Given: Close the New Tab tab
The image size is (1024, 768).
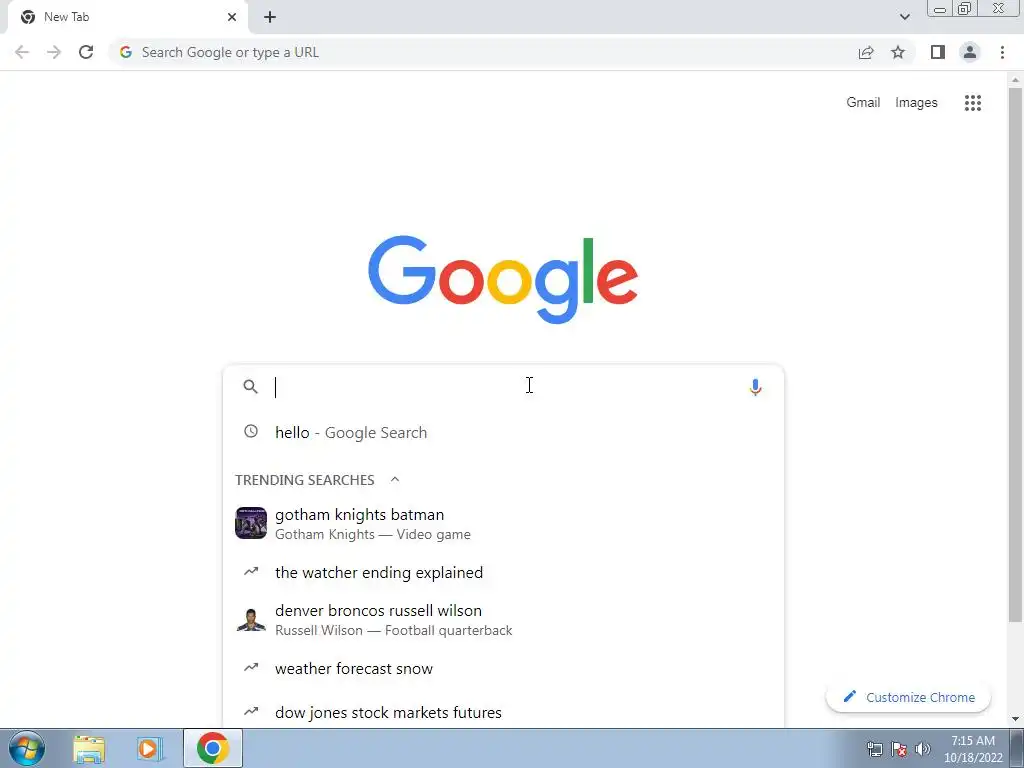Looking at the screenshot, I should [232, 17].
